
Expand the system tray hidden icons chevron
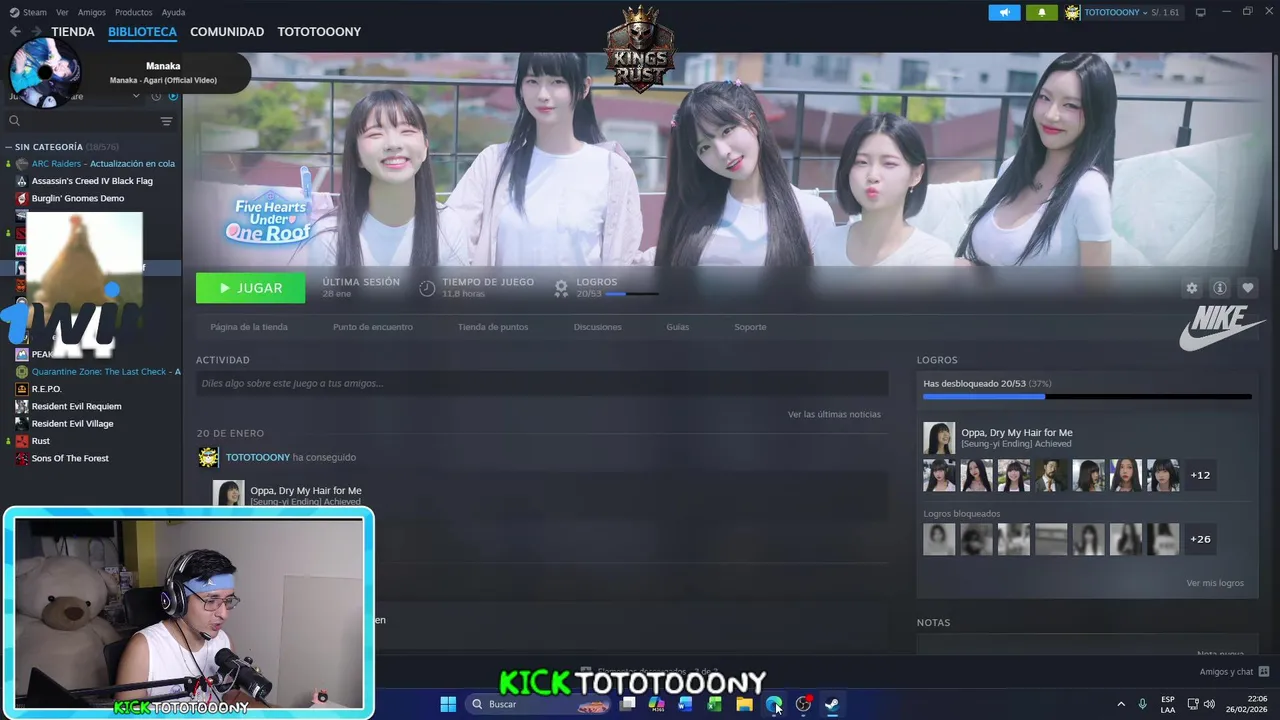(x=1120, y=704)
